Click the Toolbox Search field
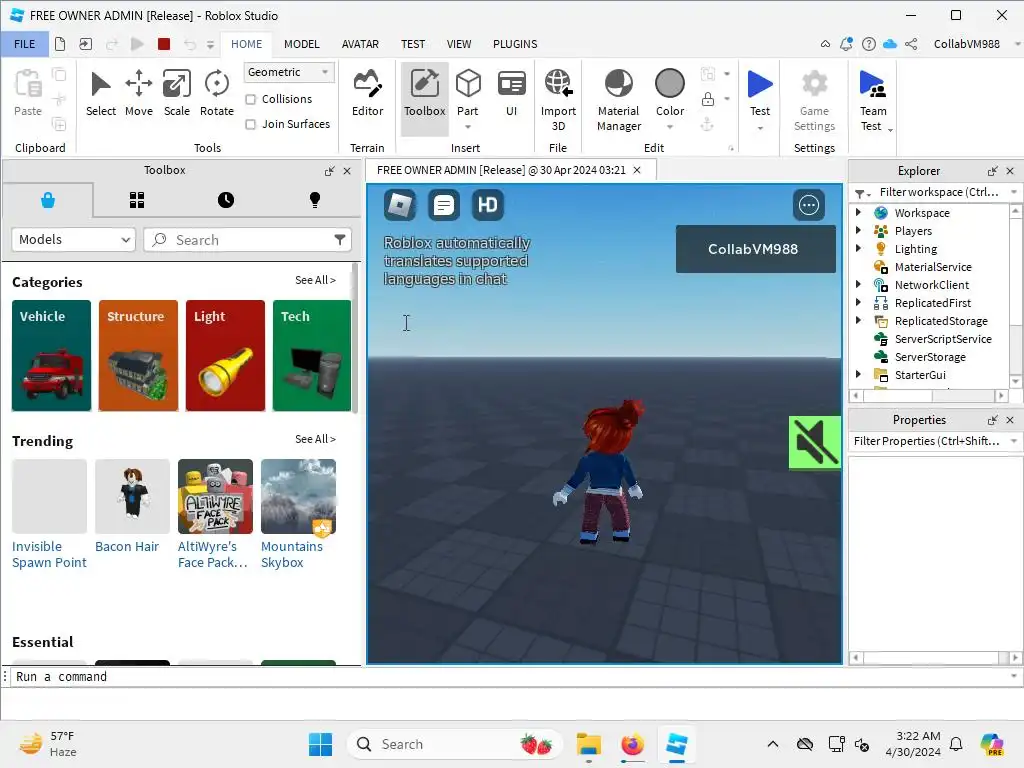The height and width of the screenshot is (768, 1024). point(248,240)
